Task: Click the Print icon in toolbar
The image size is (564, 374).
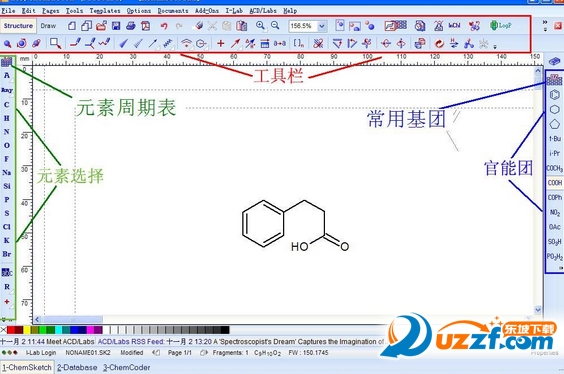Action: (131, 26)
